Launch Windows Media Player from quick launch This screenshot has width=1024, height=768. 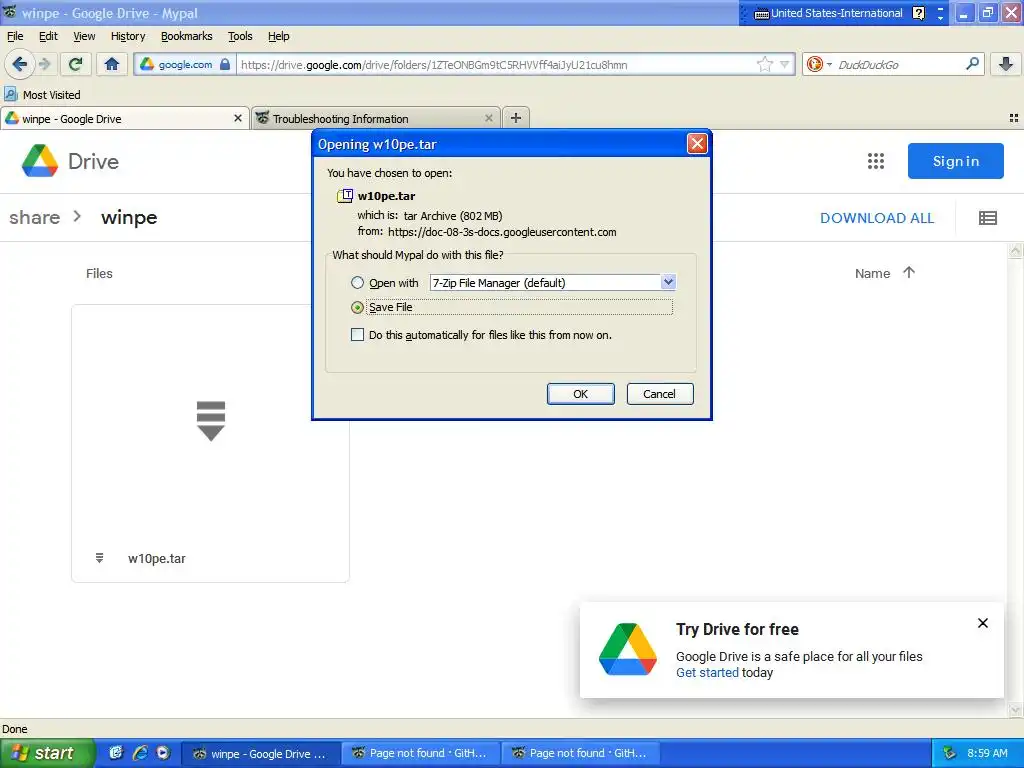[x=163, y=753]
